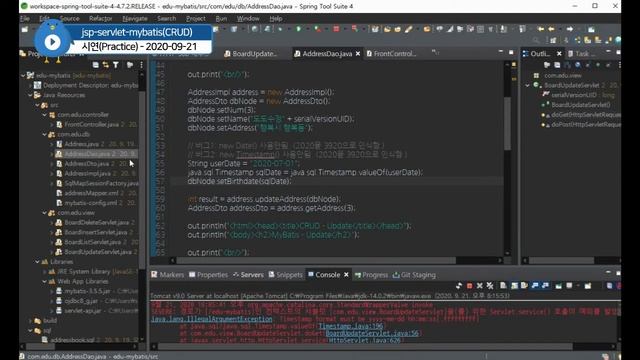Click Link with Editor icon in Project Explorer
The width and height of the screenshot is (640, 360).
pos(106,64)
